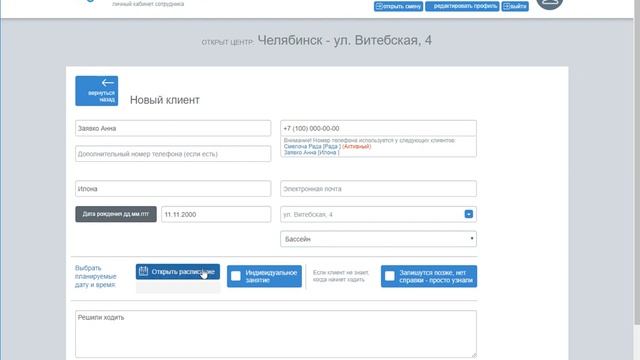
Task: Go back with the arrow button
Action: [97, 91]
